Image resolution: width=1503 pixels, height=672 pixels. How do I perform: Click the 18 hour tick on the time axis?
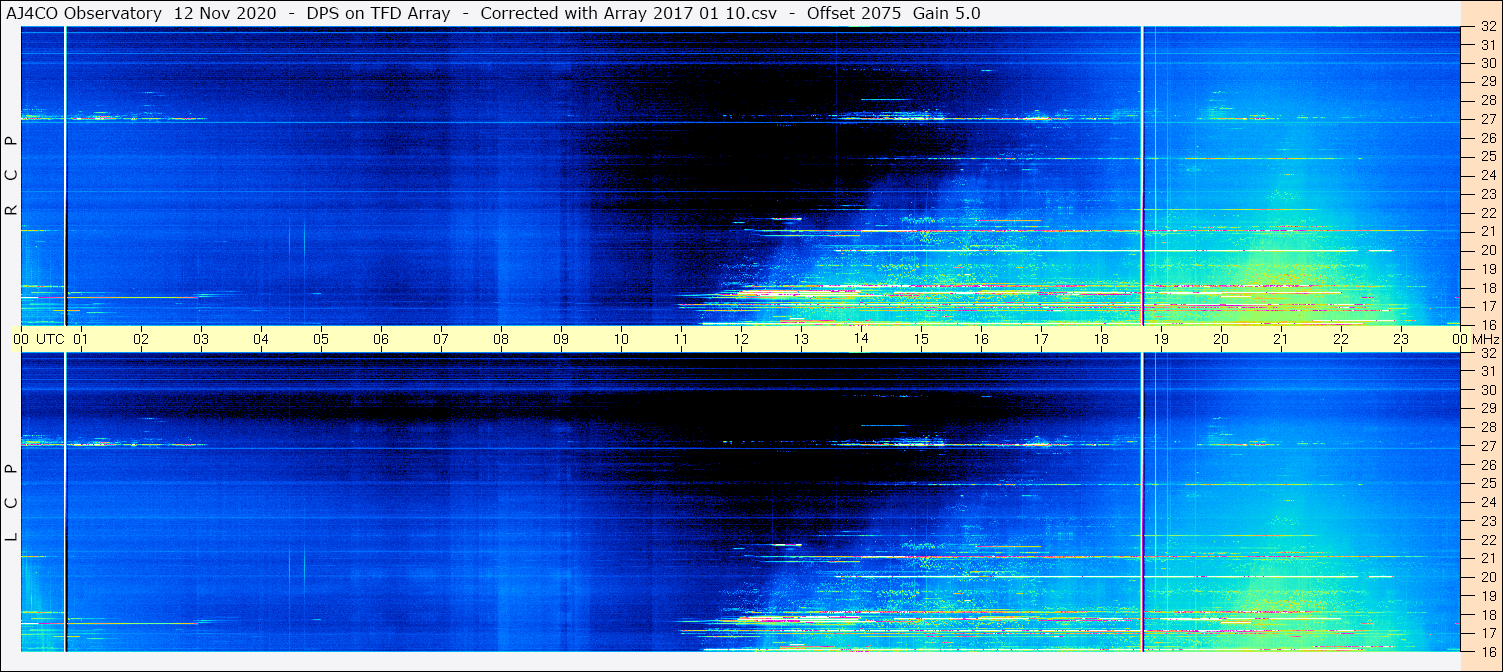[x=1101, y=339]
